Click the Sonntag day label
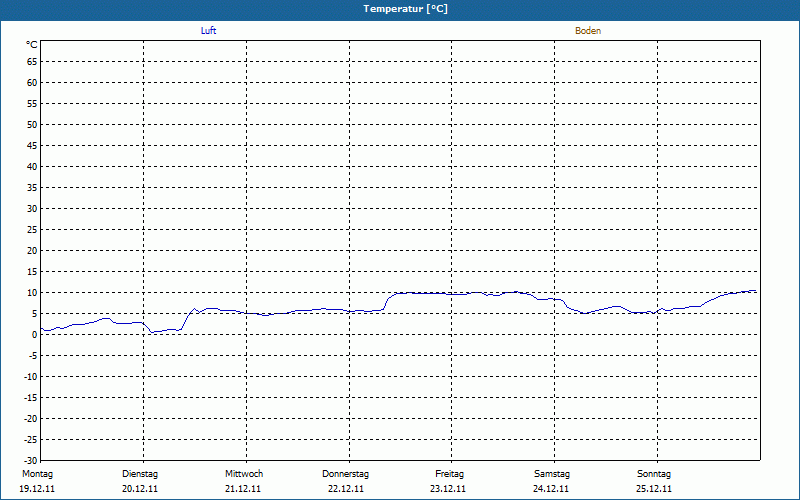This screenshot has width=800, height=500. point(654,474)
